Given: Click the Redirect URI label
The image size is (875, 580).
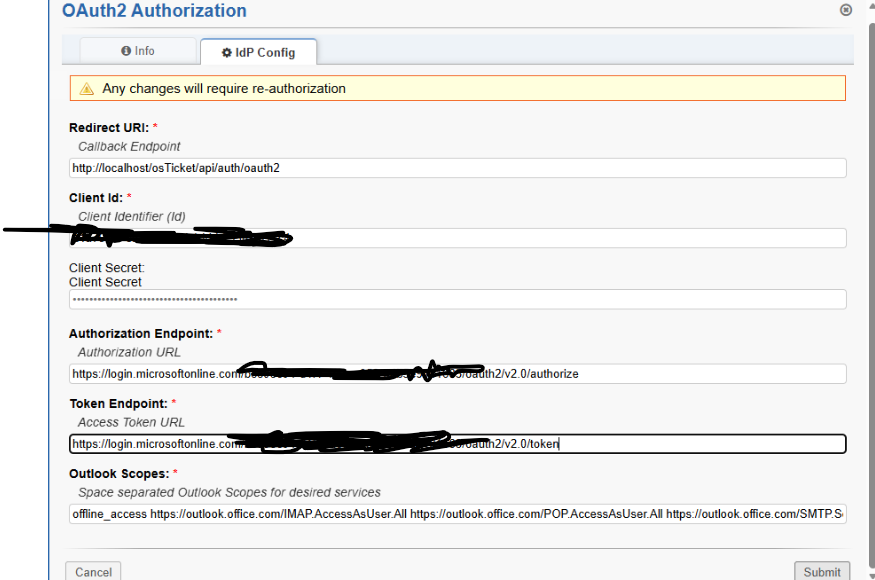Looking at the screenshot, I should 108,128.
